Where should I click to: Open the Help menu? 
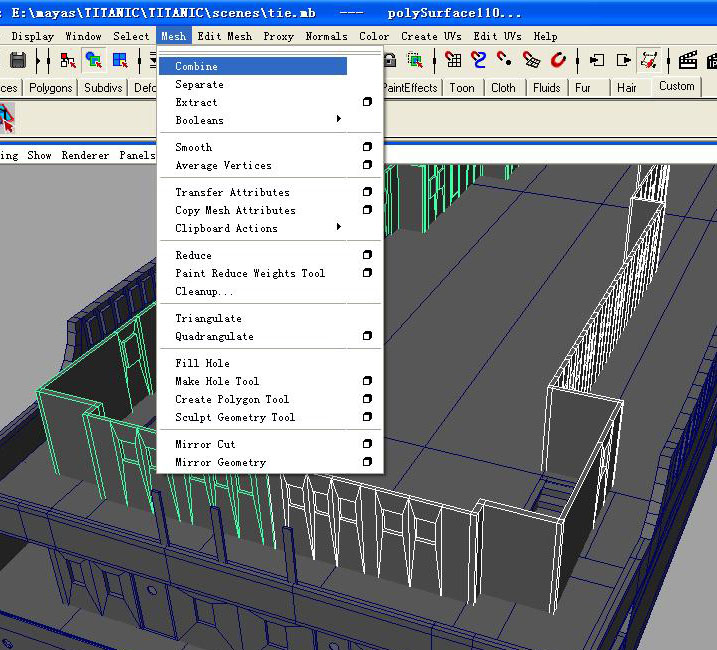point(545,36)
